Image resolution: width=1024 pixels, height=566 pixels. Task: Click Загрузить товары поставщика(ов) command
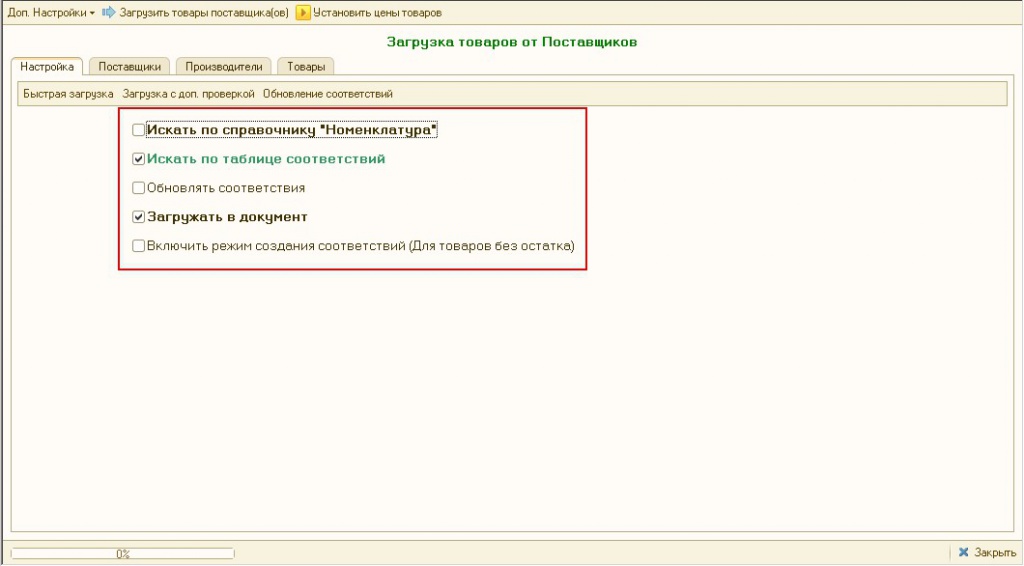(204, 12)
